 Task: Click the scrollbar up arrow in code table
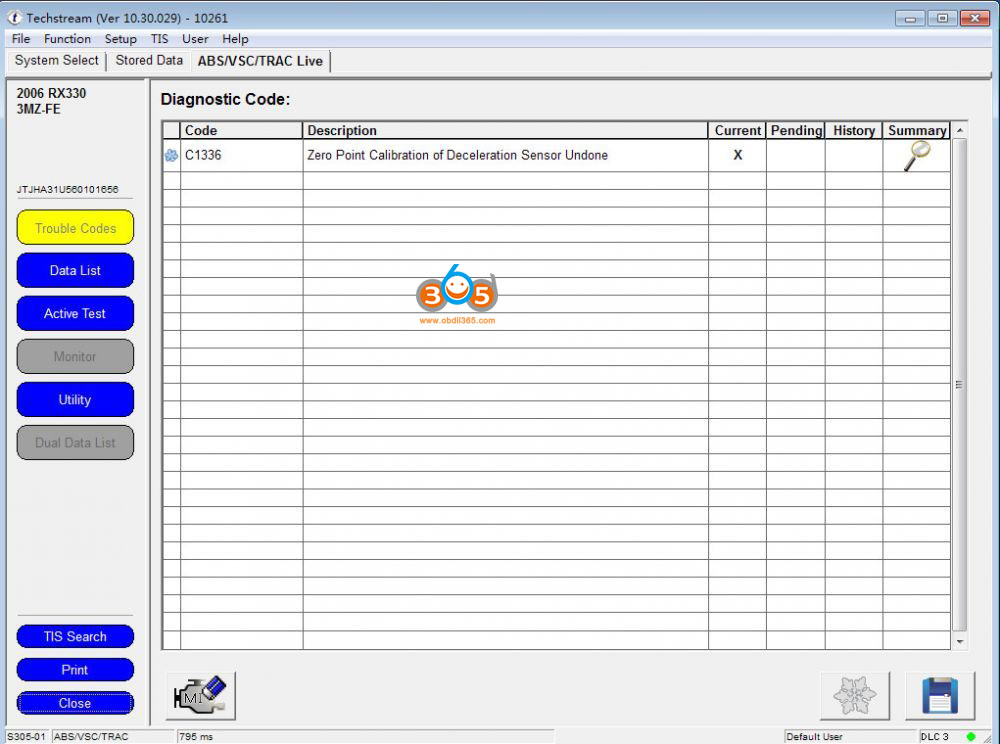pyautogui.click(x=960, y=130)
